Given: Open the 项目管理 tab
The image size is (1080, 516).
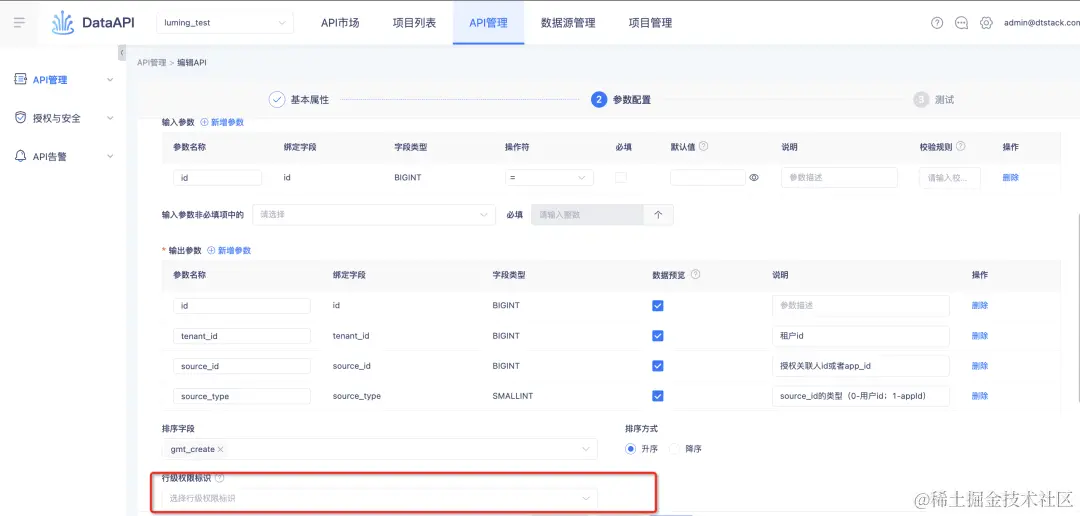Looking at the screenshot, I should pyautogui.click(x=650, y=23).
